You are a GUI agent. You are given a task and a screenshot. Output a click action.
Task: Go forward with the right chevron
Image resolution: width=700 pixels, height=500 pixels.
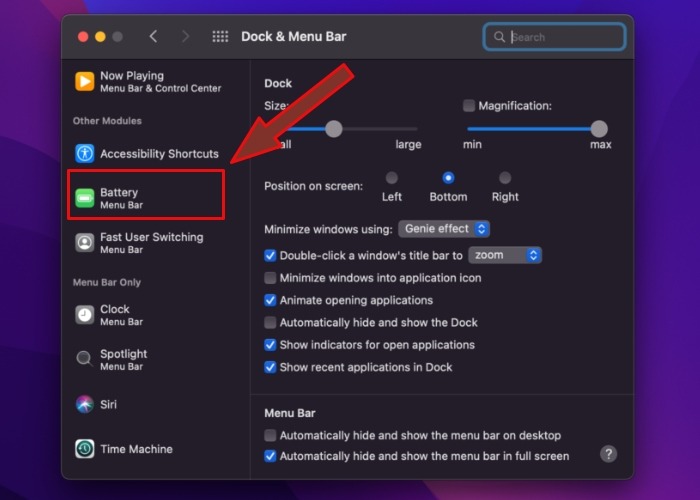[185, 37]
